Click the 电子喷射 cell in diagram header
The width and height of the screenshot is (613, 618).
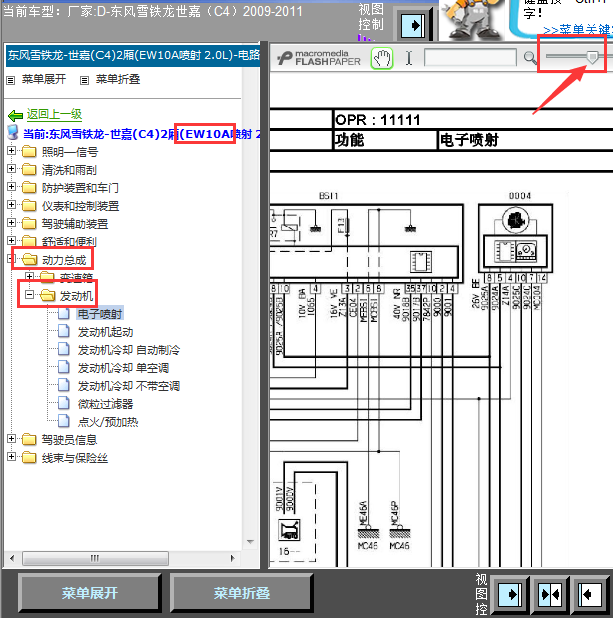tap(469, 140)
